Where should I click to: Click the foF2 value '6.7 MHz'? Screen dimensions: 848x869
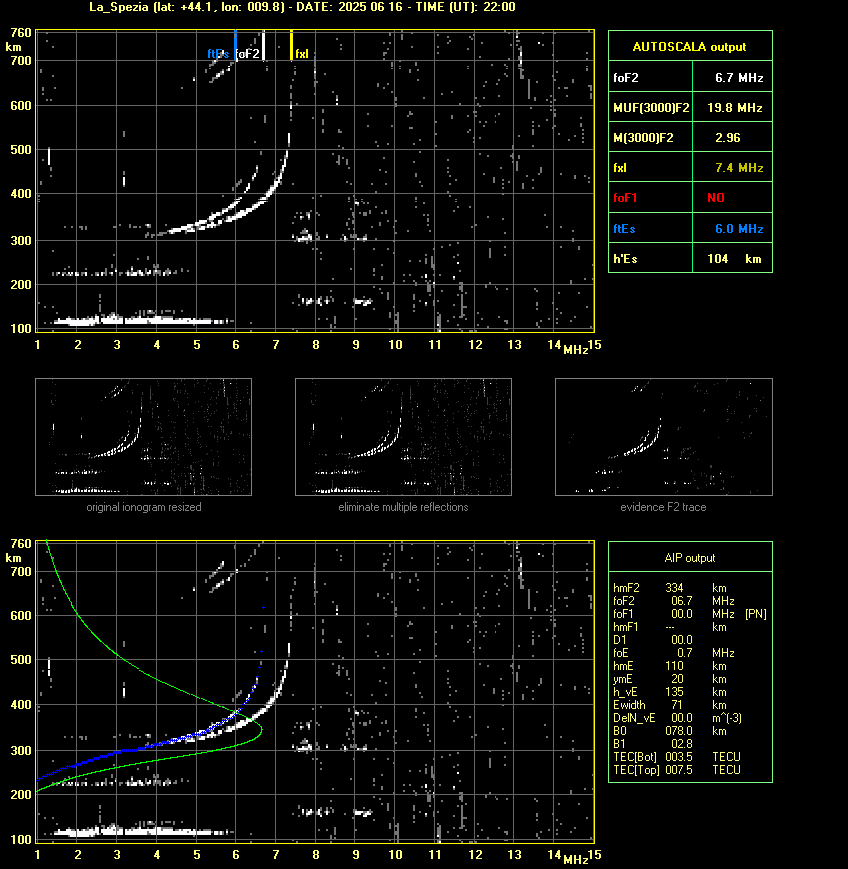pyautogui.click(x=739, y=78)
